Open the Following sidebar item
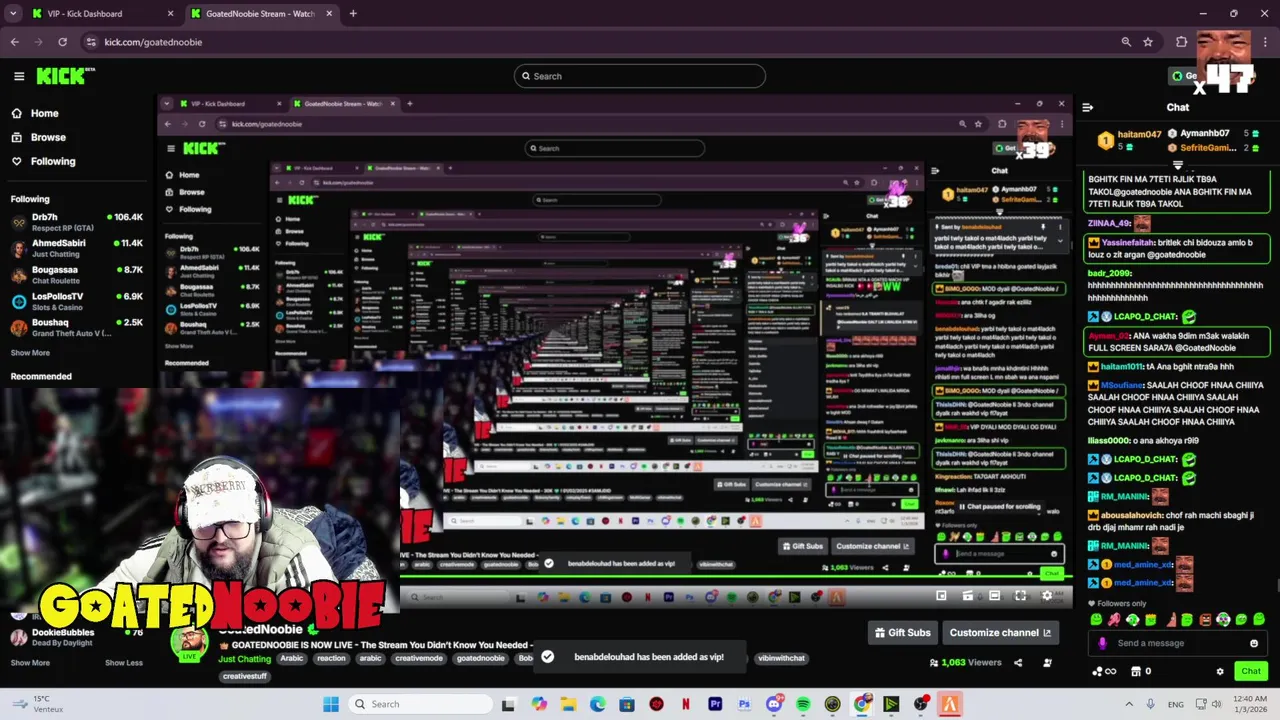 coord(52,161)
